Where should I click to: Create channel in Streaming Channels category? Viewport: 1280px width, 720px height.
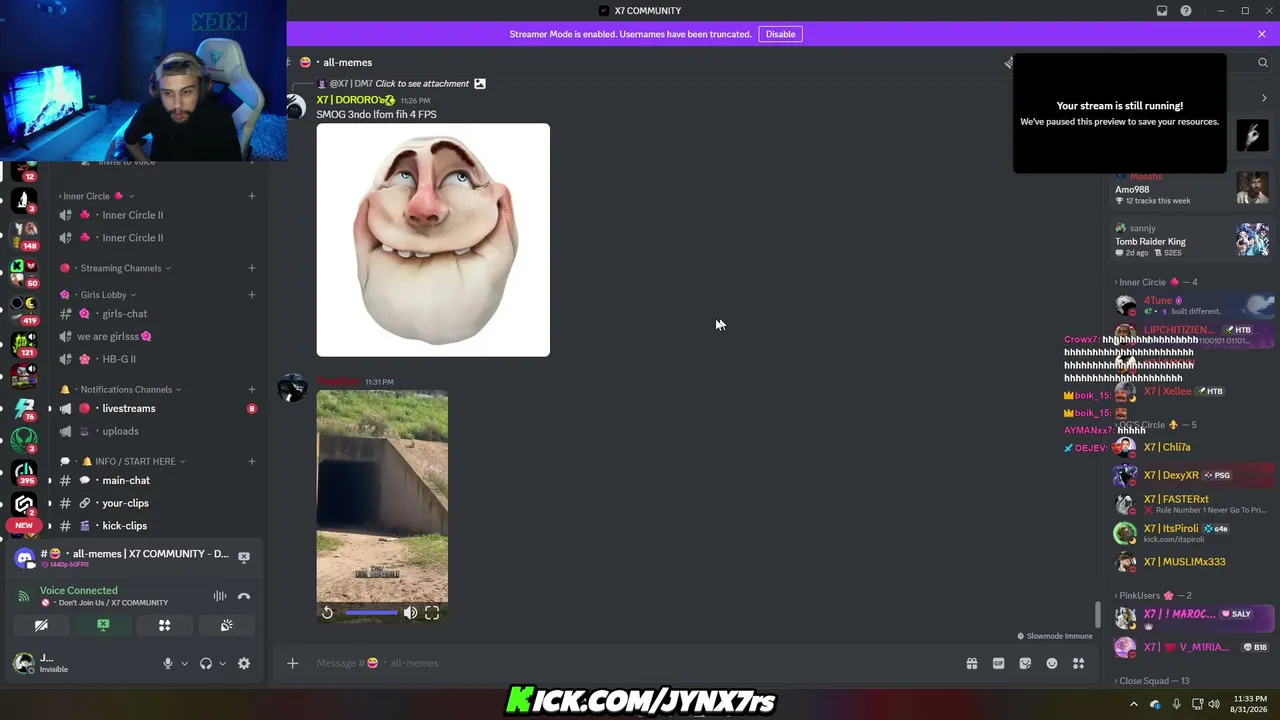(252, 268)
